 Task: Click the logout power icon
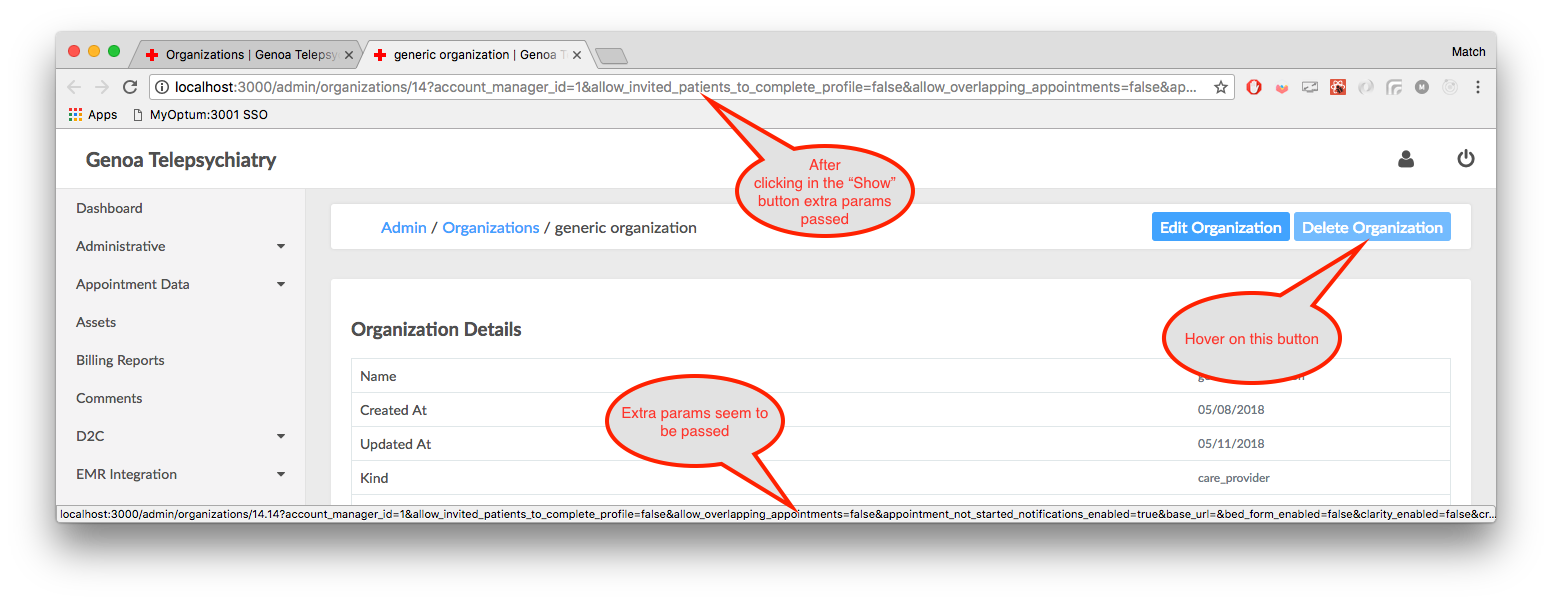pyautogui.click(x=1466, y=158)
